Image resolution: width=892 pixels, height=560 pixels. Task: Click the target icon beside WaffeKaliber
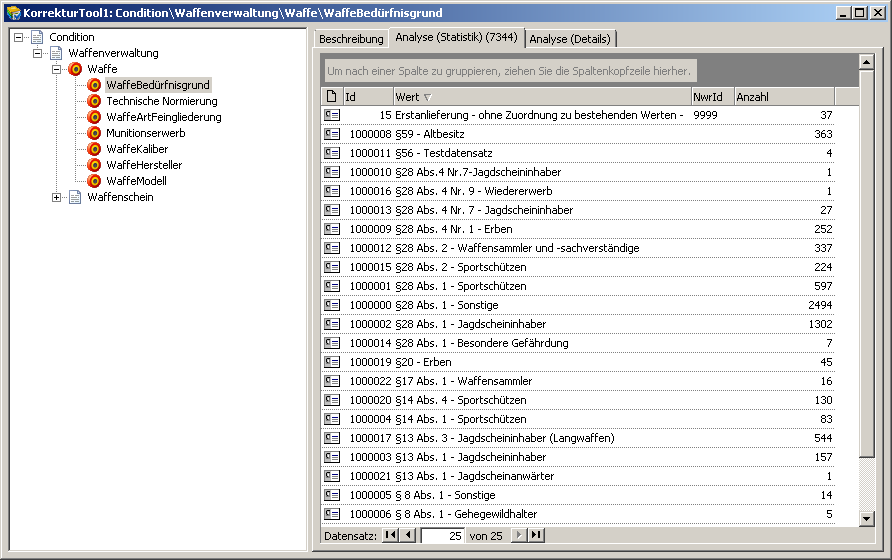(94, 149)
